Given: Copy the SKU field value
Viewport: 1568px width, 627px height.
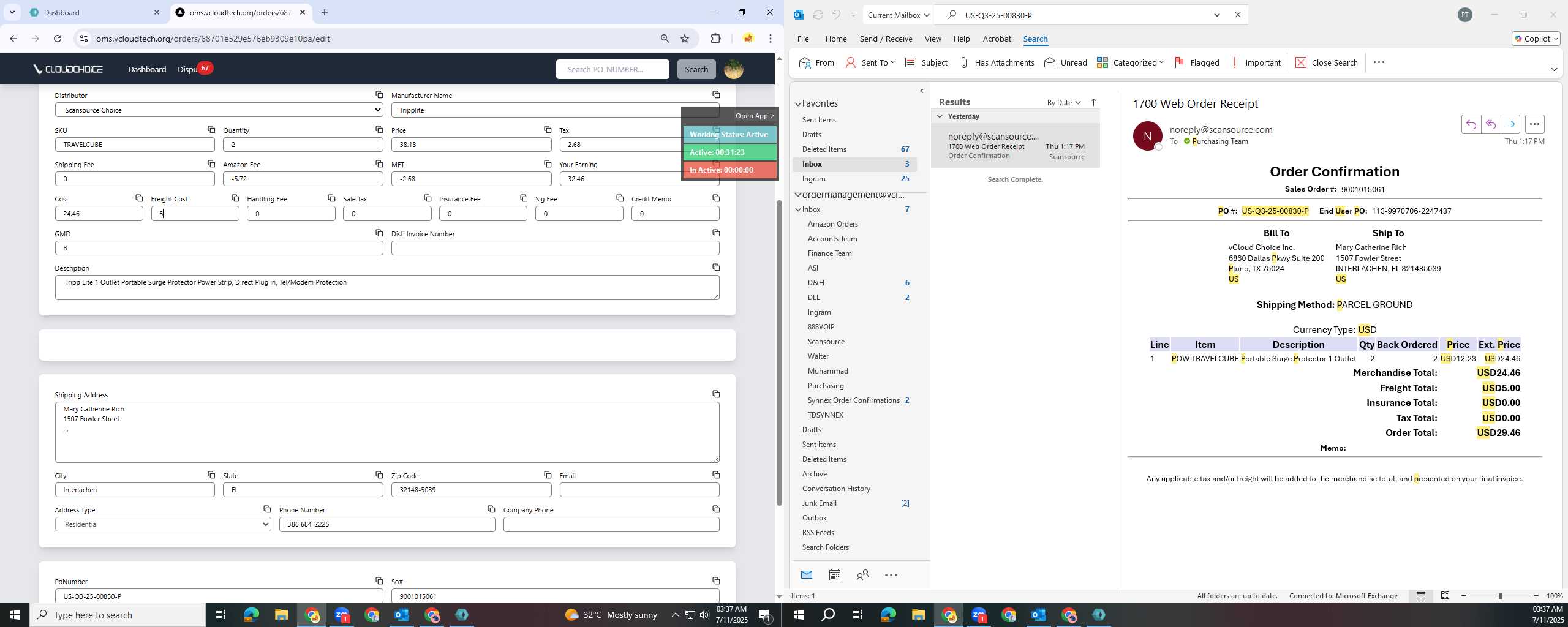Looking at the screenshot, I should pos(211,129).
